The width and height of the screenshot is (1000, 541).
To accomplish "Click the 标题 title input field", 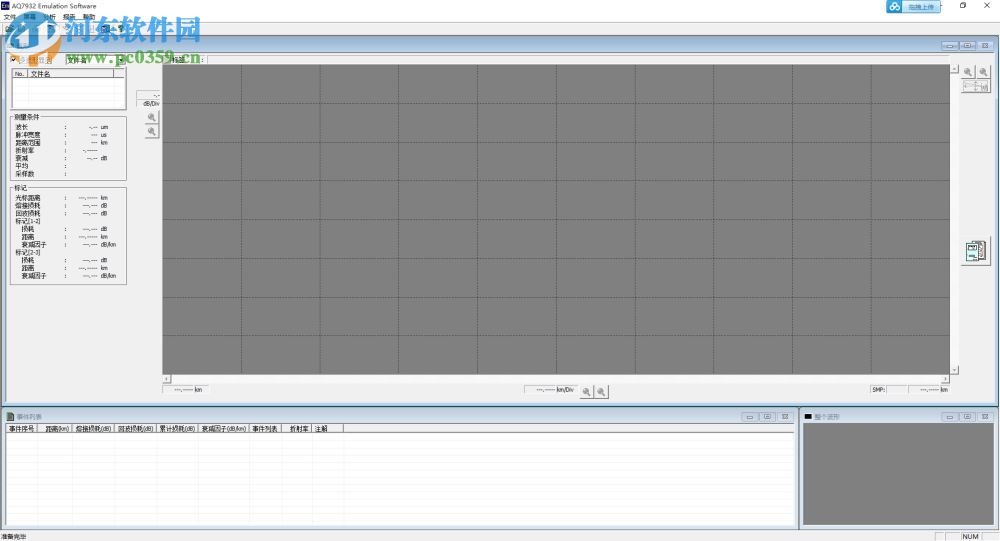I will coord(577,59).
